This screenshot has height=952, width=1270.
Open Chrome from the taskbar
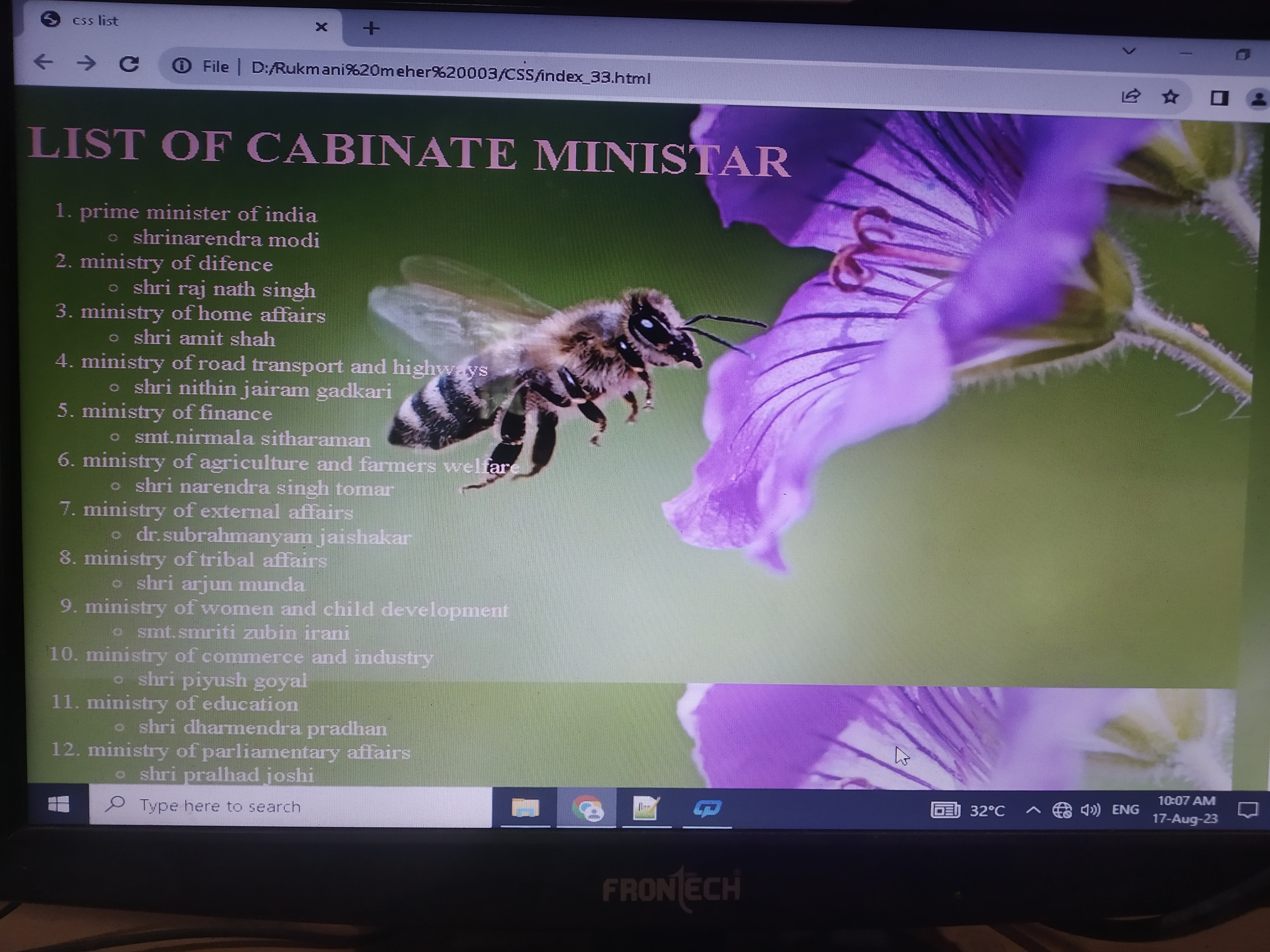pos(587,809)
